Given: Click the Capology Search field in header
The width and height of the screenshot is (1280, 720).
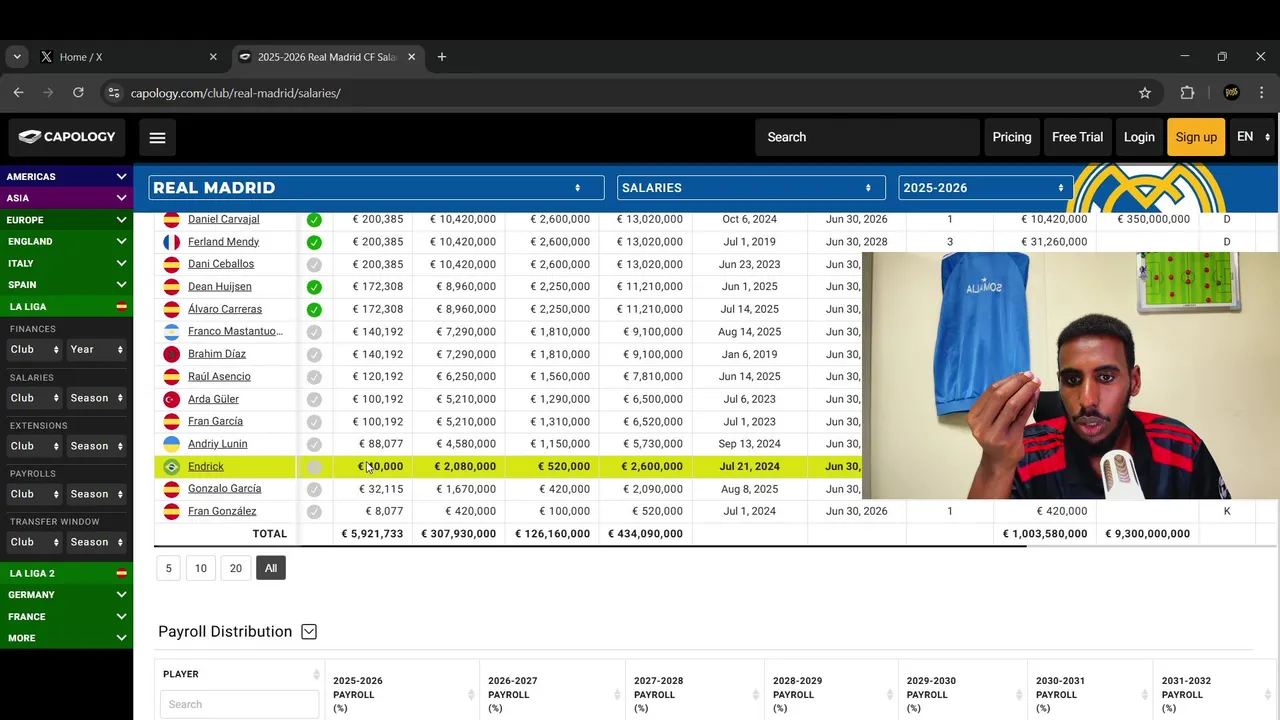Looking at the screenshot, I should tap(867, 137).
